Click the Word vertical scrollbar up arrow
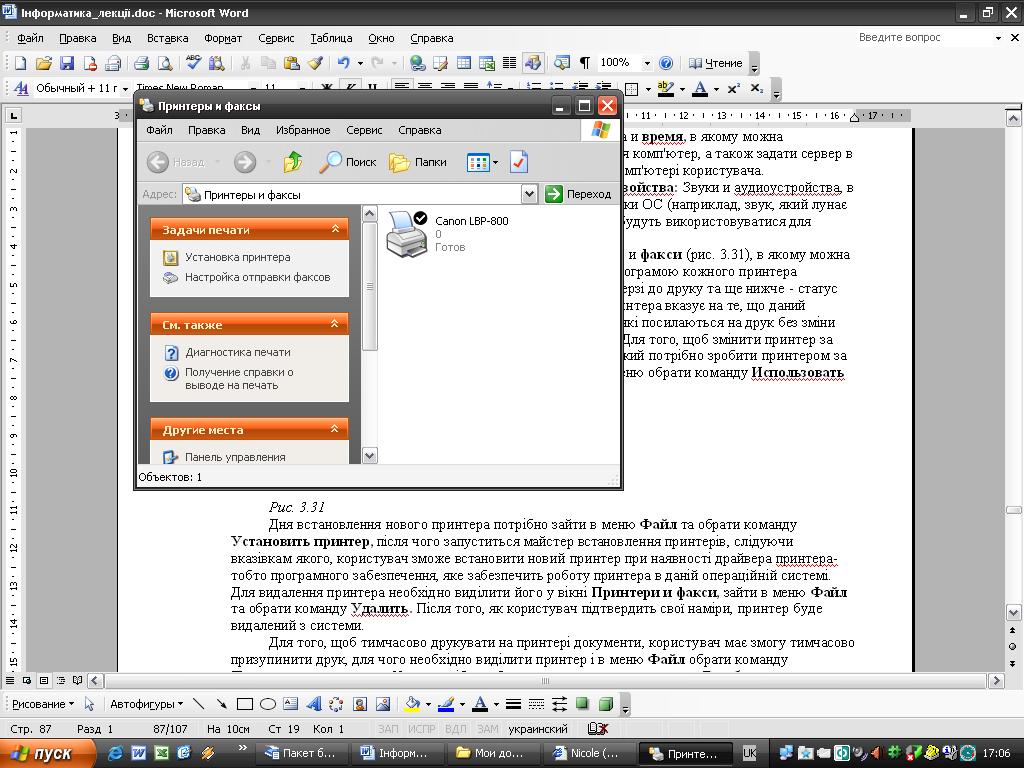The image size is (1024, 768). point(1013,118)
